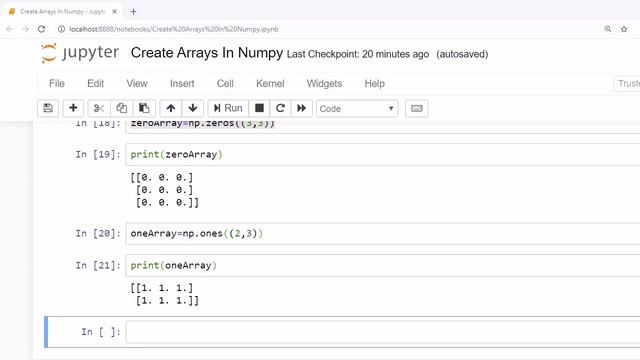View site information icon in address bar

(61, 29)
